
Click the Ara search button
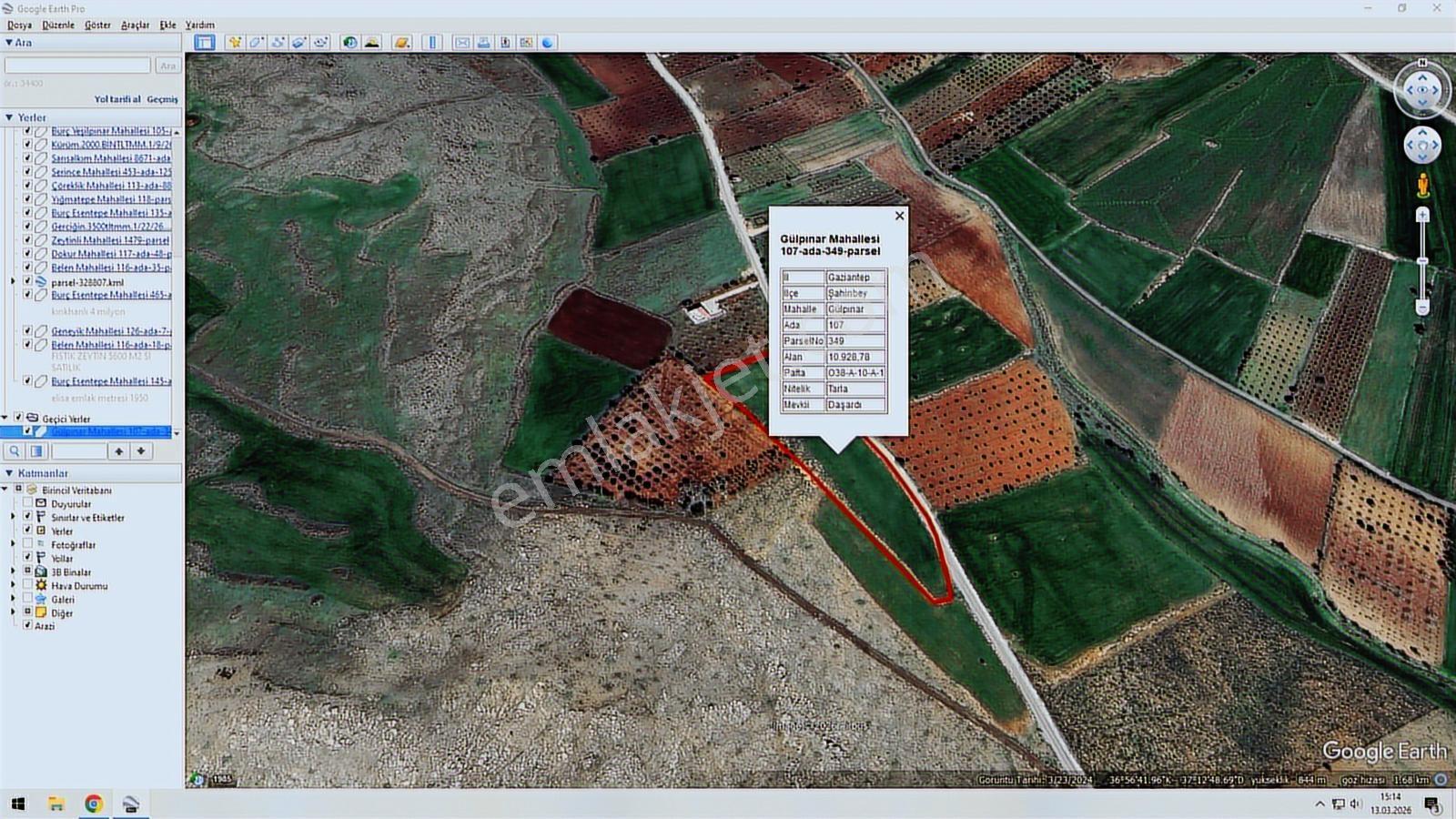[168, 66]
